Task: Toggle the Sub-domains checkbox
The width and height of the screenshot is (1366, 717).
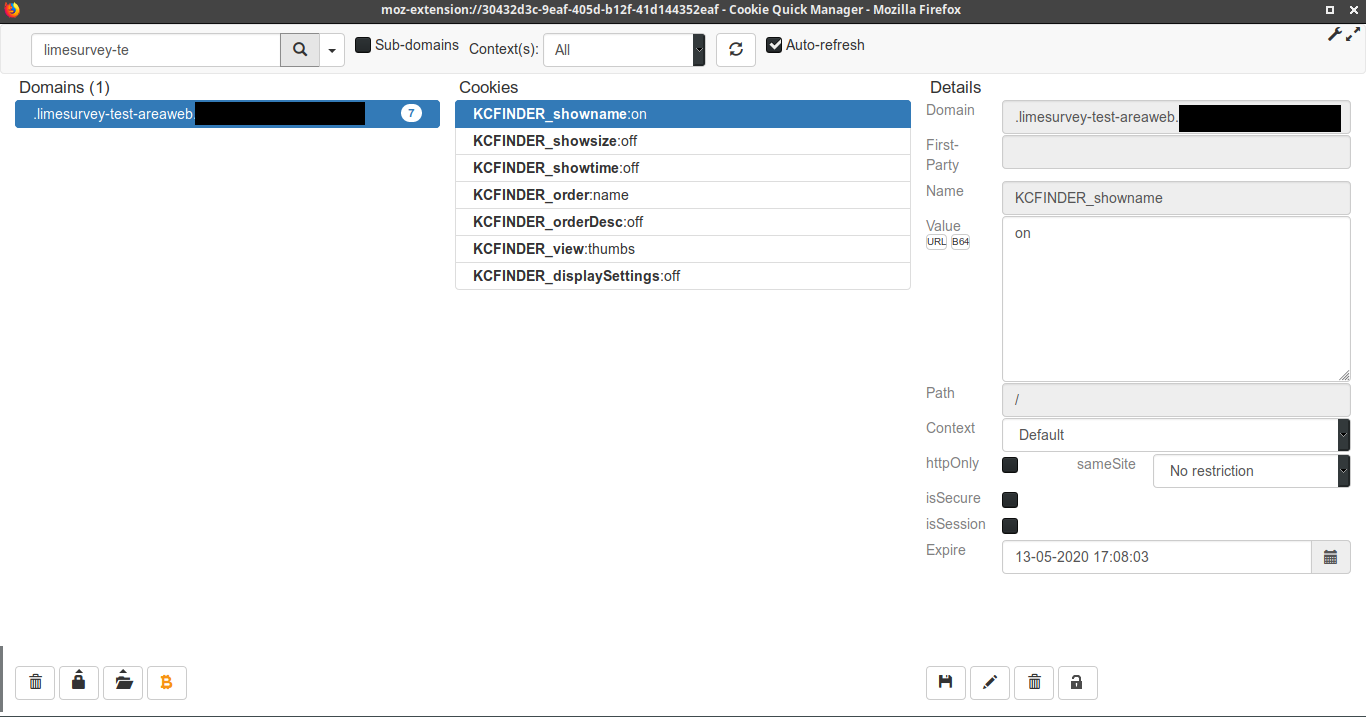Action: click(x=363, y=45)
